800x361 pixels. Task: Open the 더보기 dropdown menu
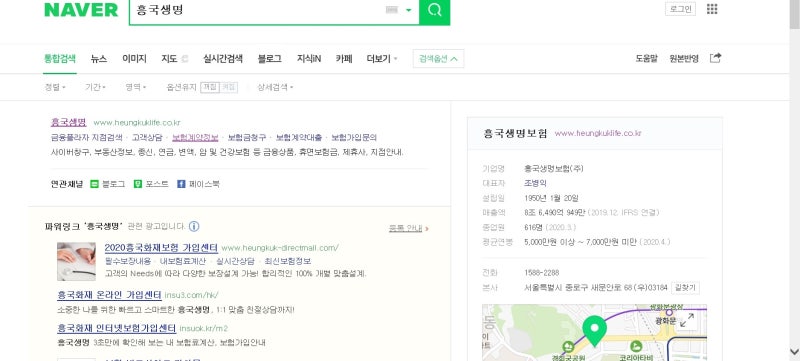tap(382, 59)
